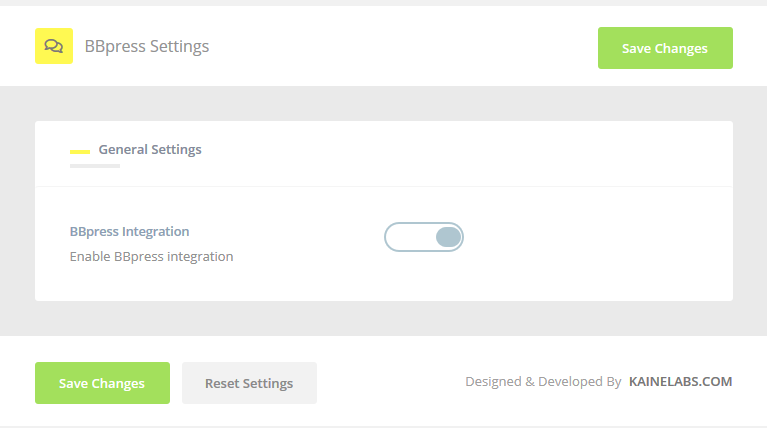Click the Reset Settings button
The image size is (767, 428).
(x=249, y=383)
